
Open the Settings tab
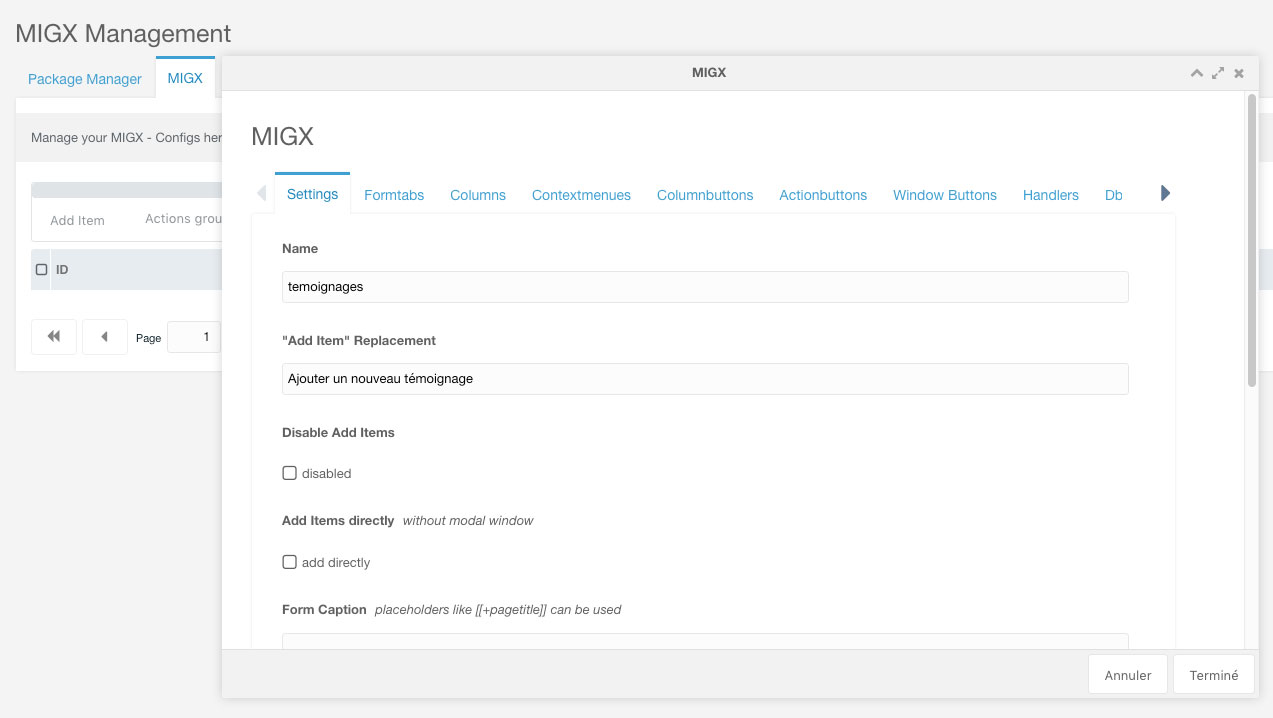(x=312, y=194)
